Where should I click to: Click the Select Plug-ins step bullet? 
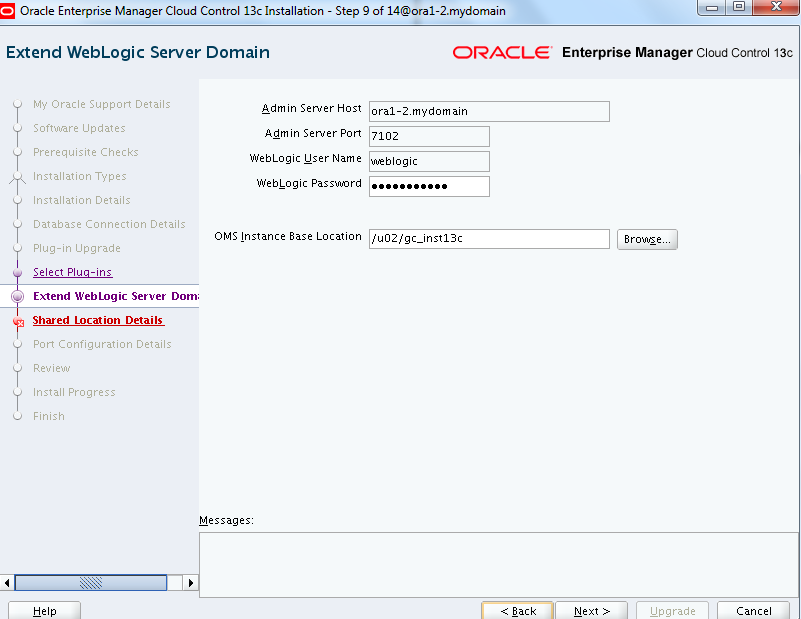[x=18, y=272]
